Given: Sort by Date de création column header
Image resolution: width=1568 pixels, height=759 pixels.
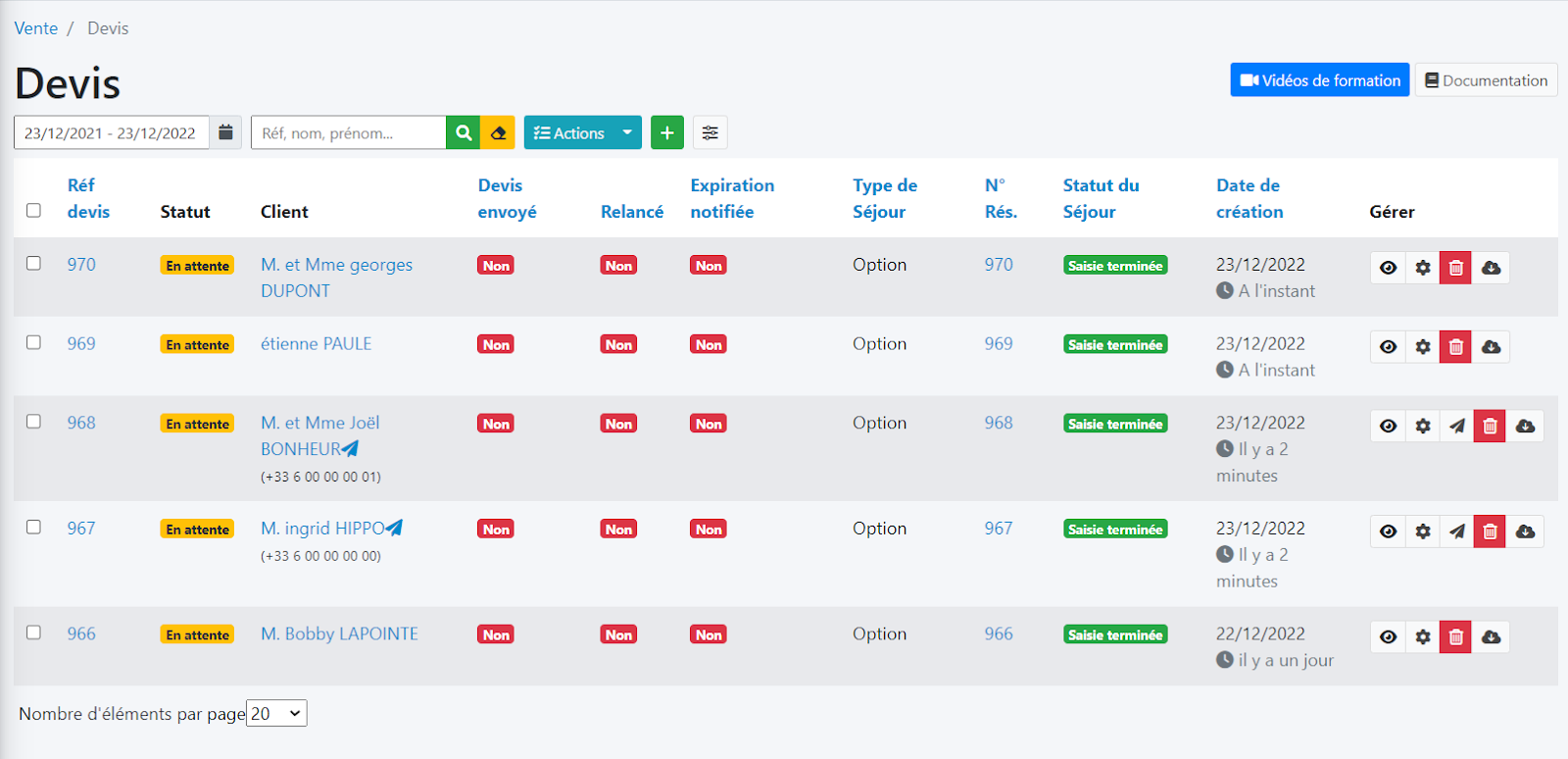Looking at the screenshot, I should [x=1249, y=198].
